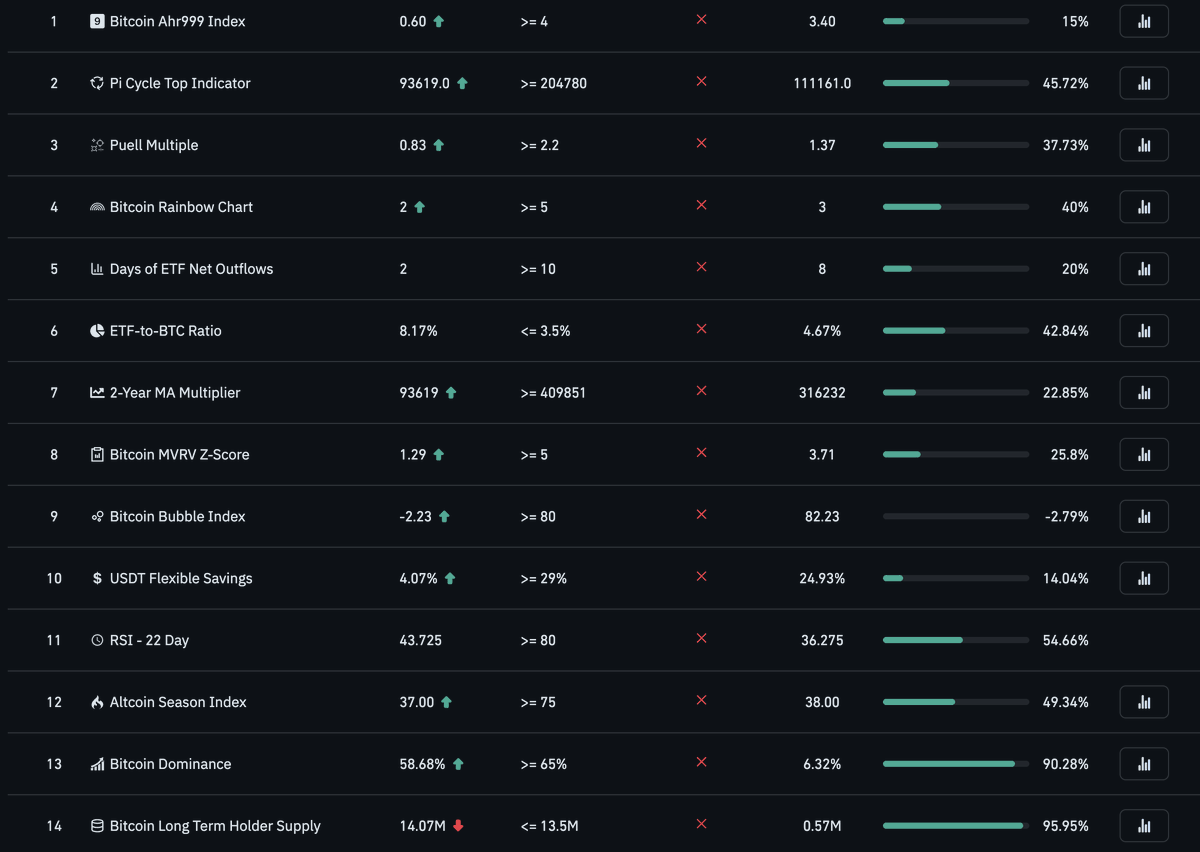Click the RSI - 22 Day clock icon
The width and height of the screenshot is (1200, 852).
97,640
